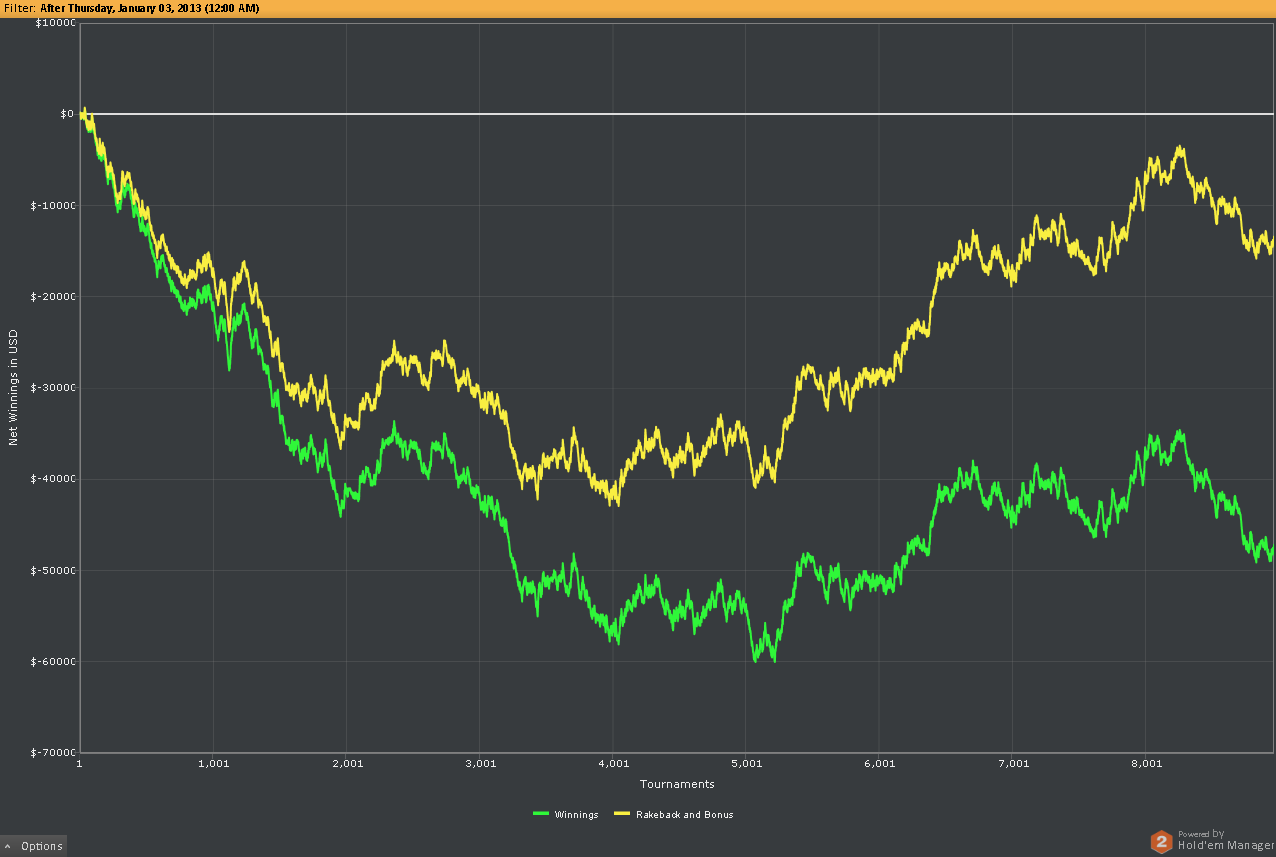1276x857 pixels.
Task: Click the 'Tournaments' axis title
Action: click(677, 784)
